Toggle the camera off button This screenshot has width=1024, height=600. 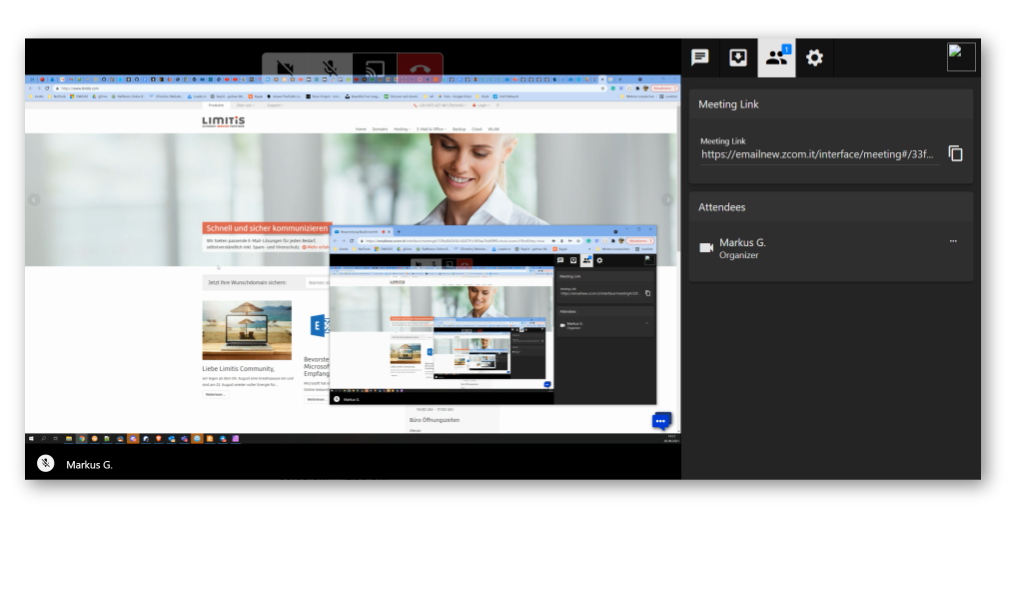coord(285,69)
